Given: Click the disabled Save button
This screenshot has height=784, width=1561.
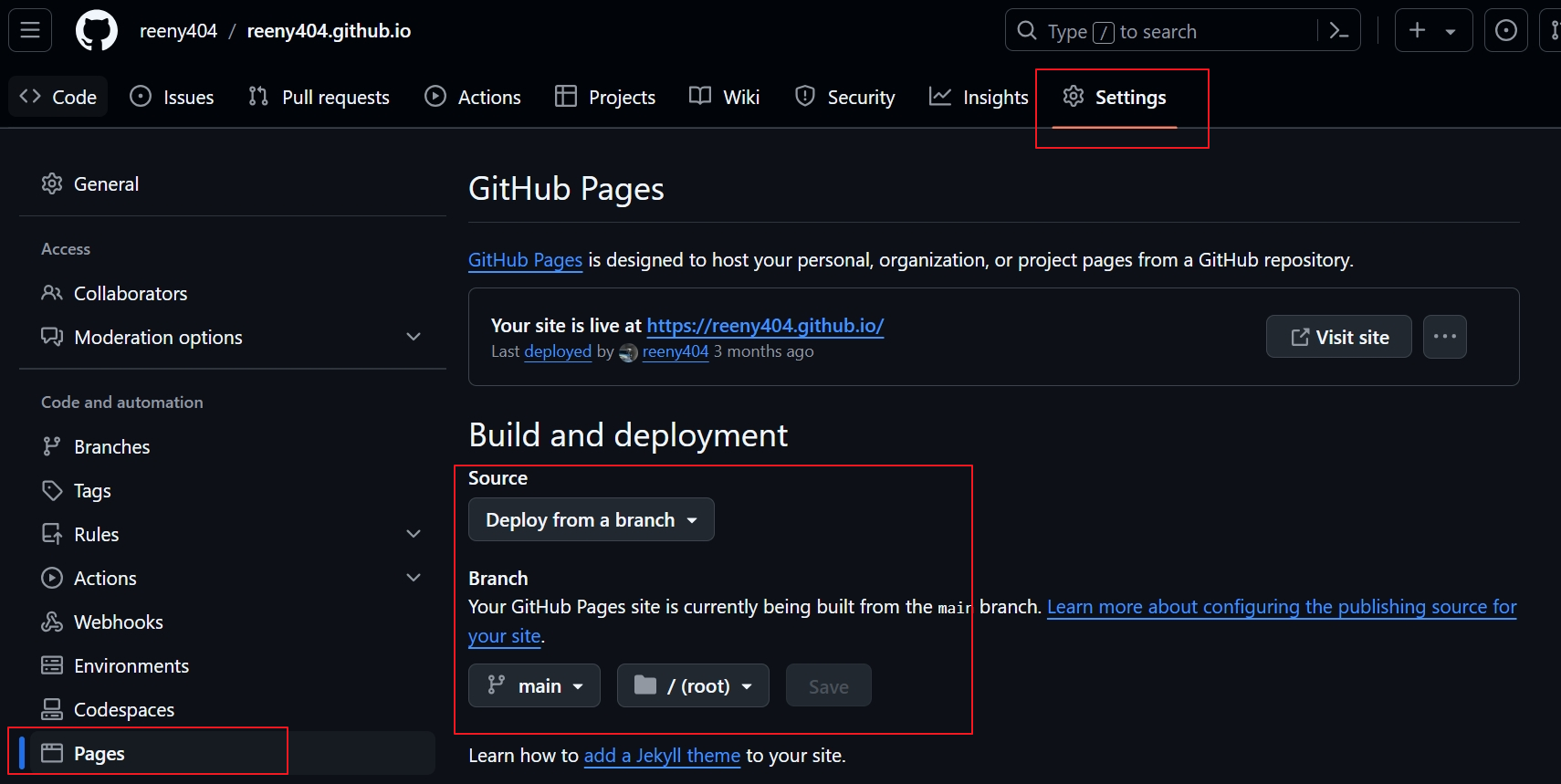Looking at the screenshot, I should [829, 685].
